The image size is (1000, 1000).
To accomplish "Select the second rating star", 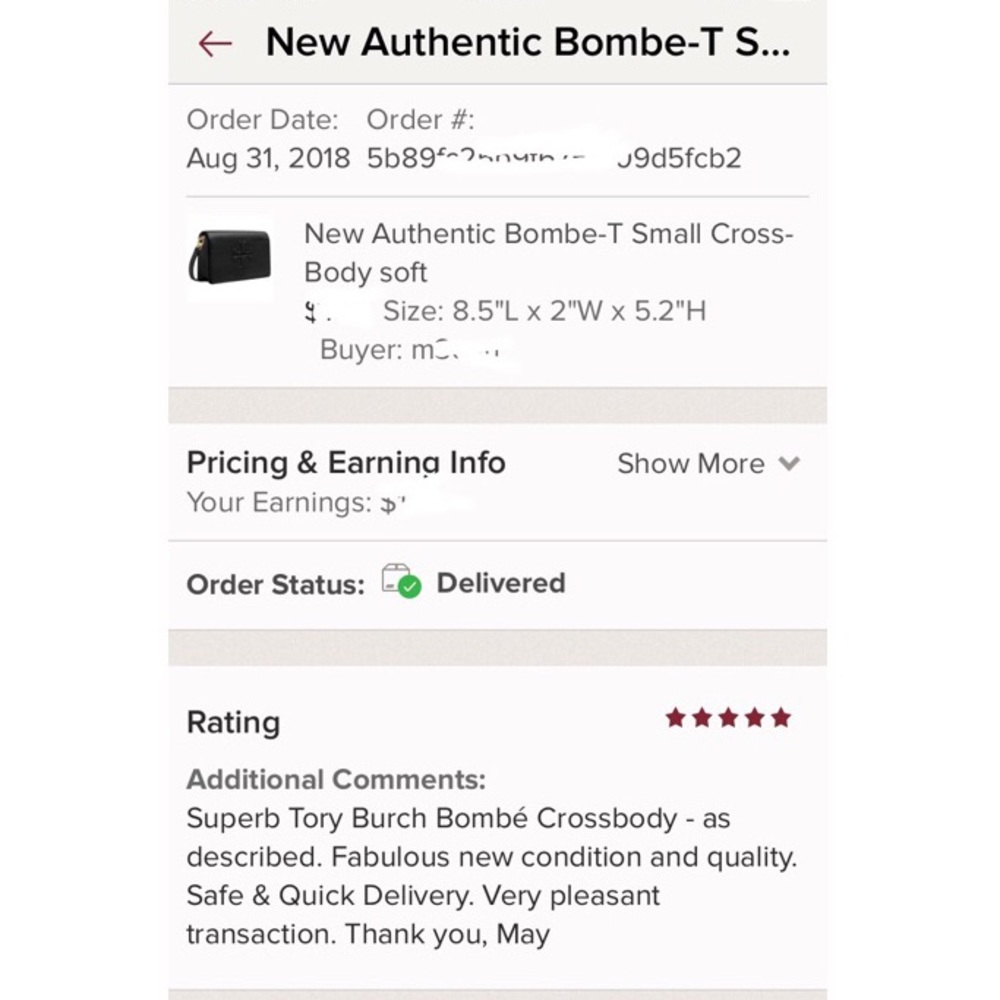I will (702, 716).
